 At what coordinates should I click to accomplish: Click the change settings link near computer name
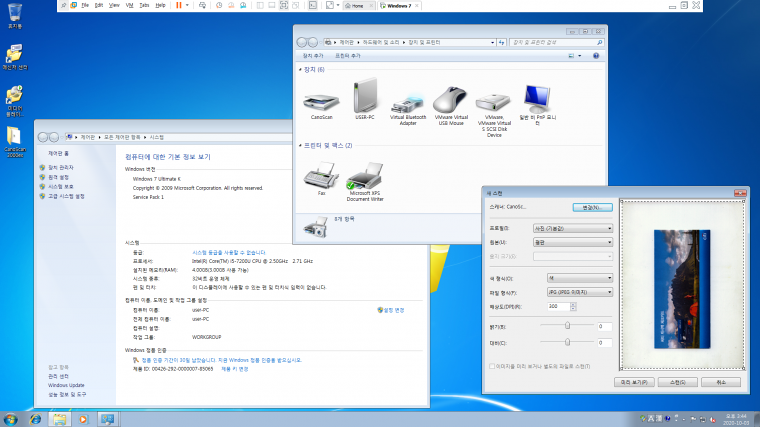point(394,310)
